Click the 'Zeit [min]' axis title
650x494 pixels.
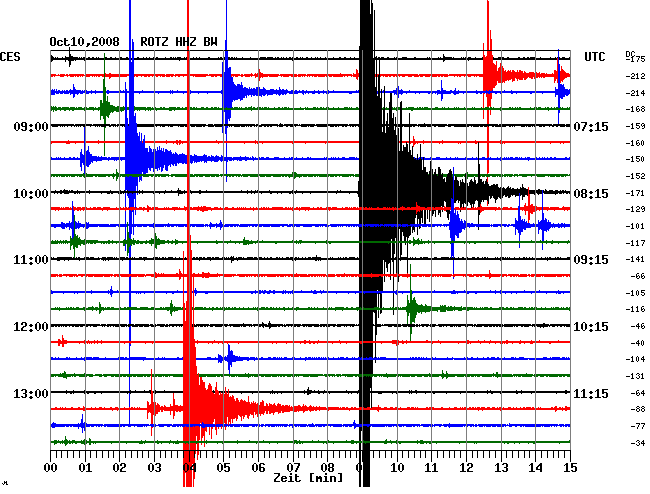click(x=308, y=478)
